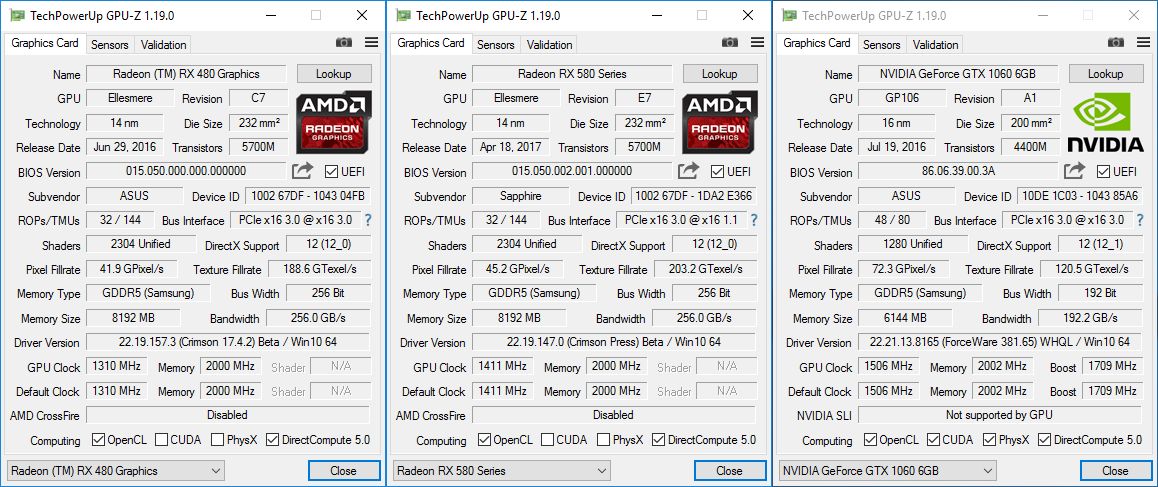The width and height of the screenshot is (1158, 487).
Task: Open NVIDIA GeForce GTX 1060 6GB selector dropdown
Action: (x=888, y=471)
